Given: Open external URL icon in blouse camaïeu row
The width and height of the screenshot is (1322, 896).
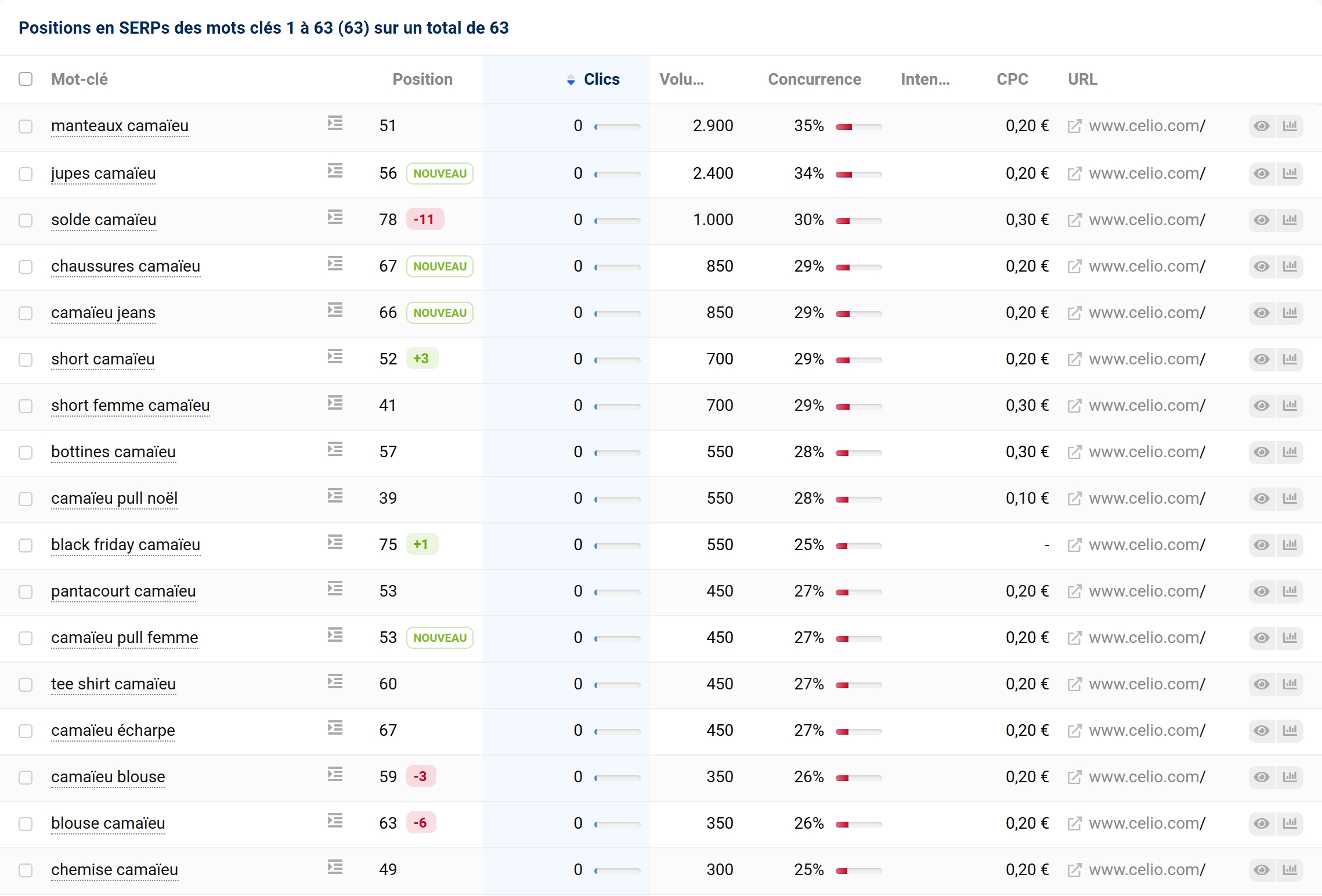Looking at the screenshot, I should [x=1074, y=823].
